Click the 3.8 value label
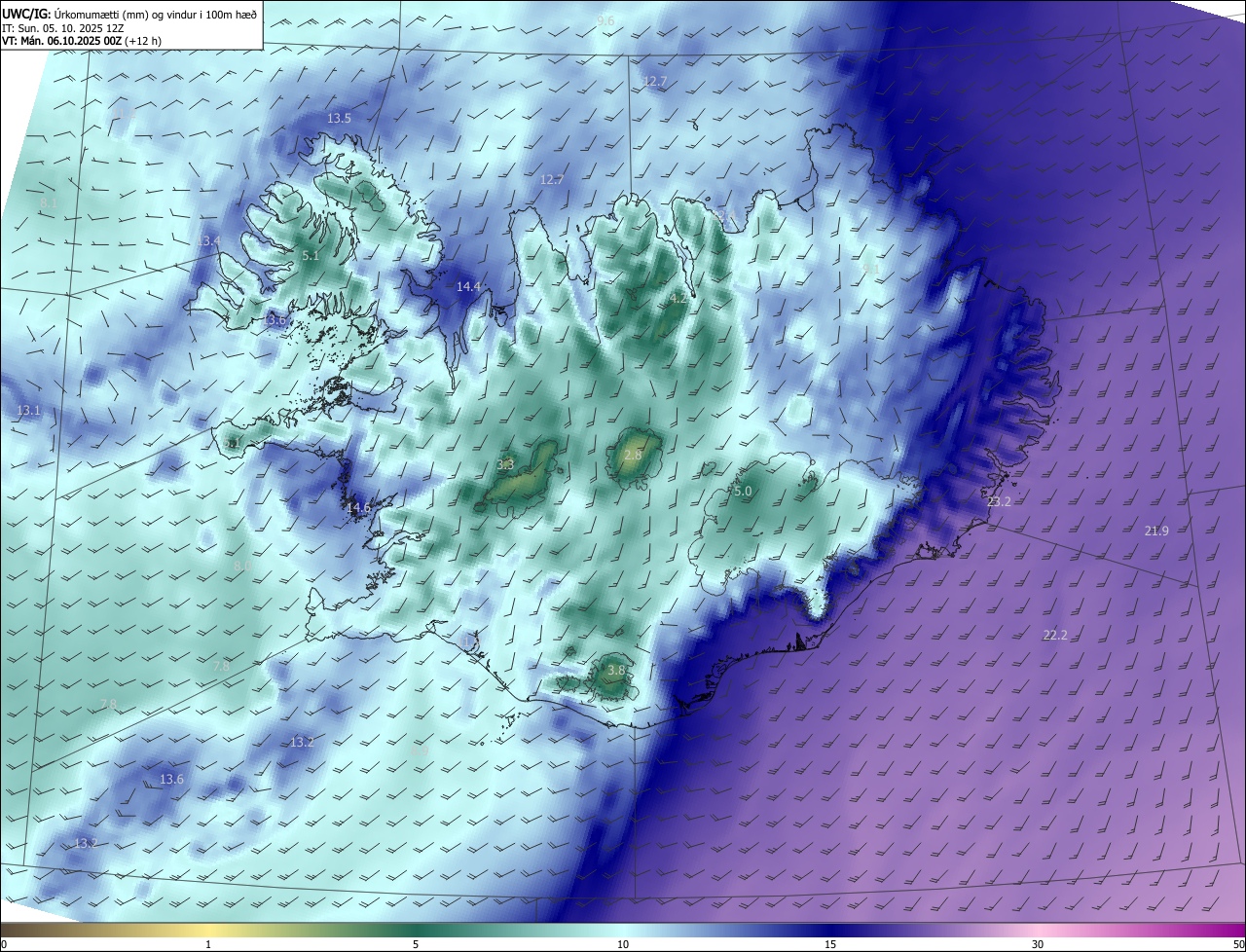This screenshot has height=952, width=1246. (616, 671)
